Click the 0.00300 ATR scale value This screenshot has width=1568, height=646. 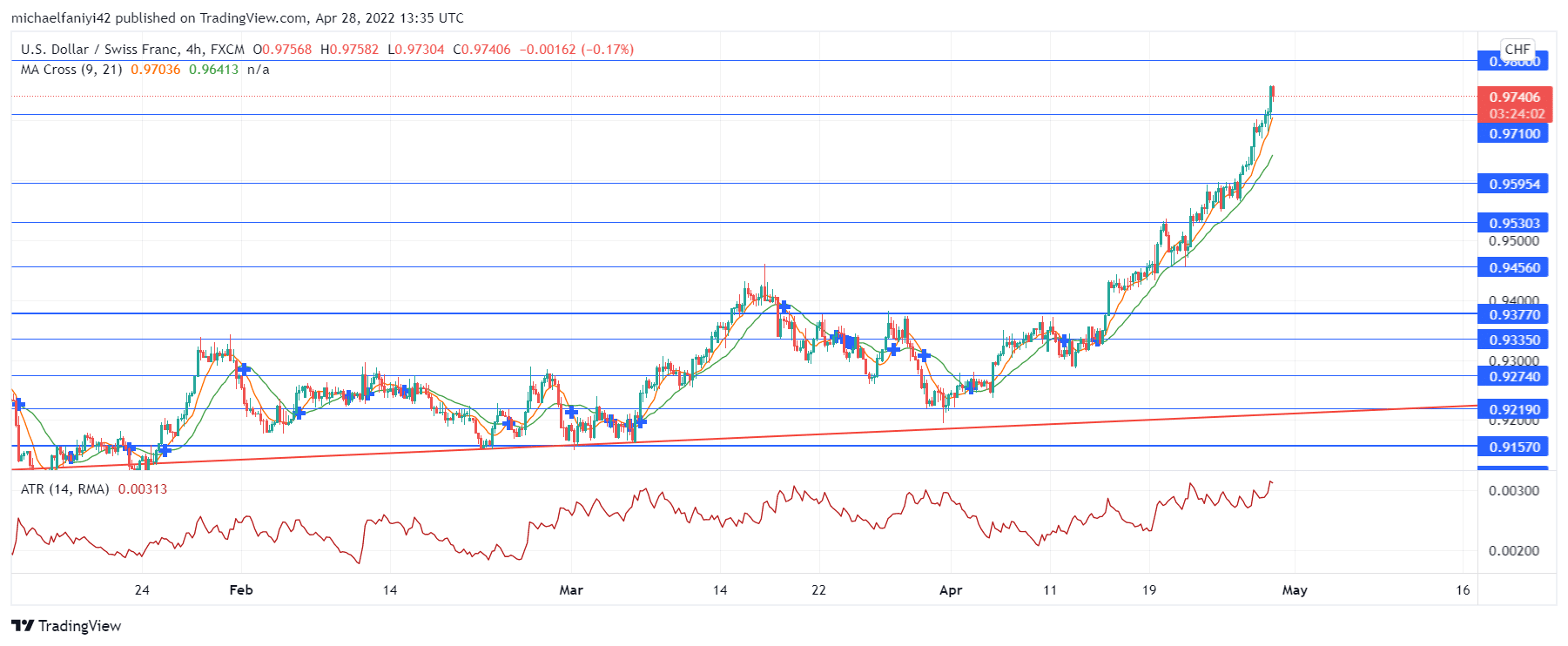(1514, 491)
